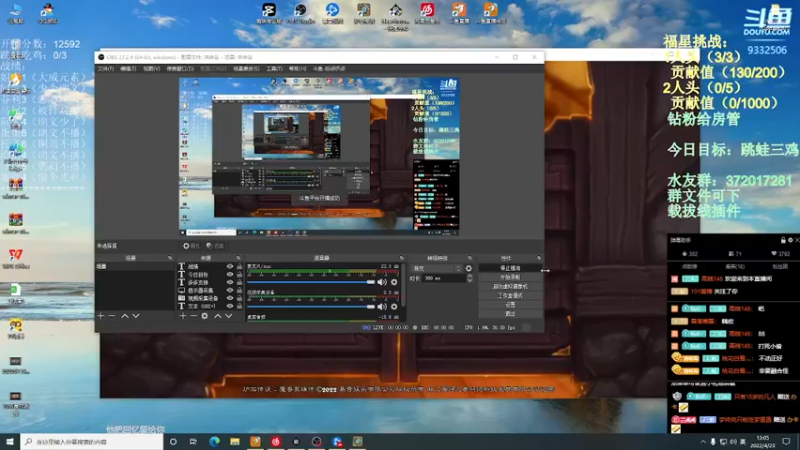Click the 工作室模式 studio mode button
Image resolution: width=800 pixels, height=450 pixels.
click(x=510, y=296)
